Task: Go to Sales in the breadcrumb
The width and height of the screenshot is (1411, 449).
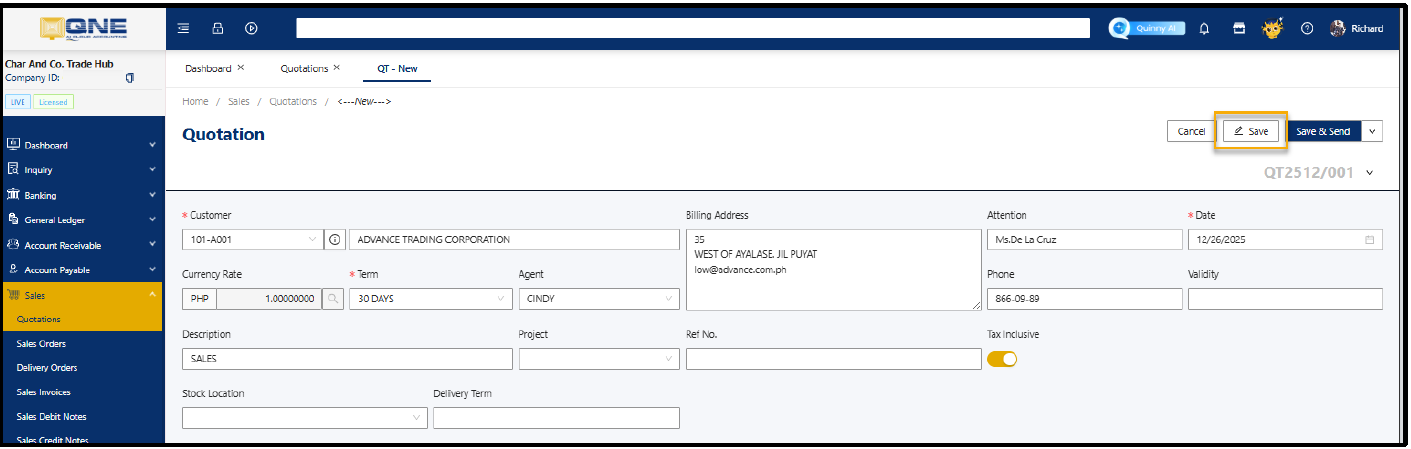Action: 238,101
